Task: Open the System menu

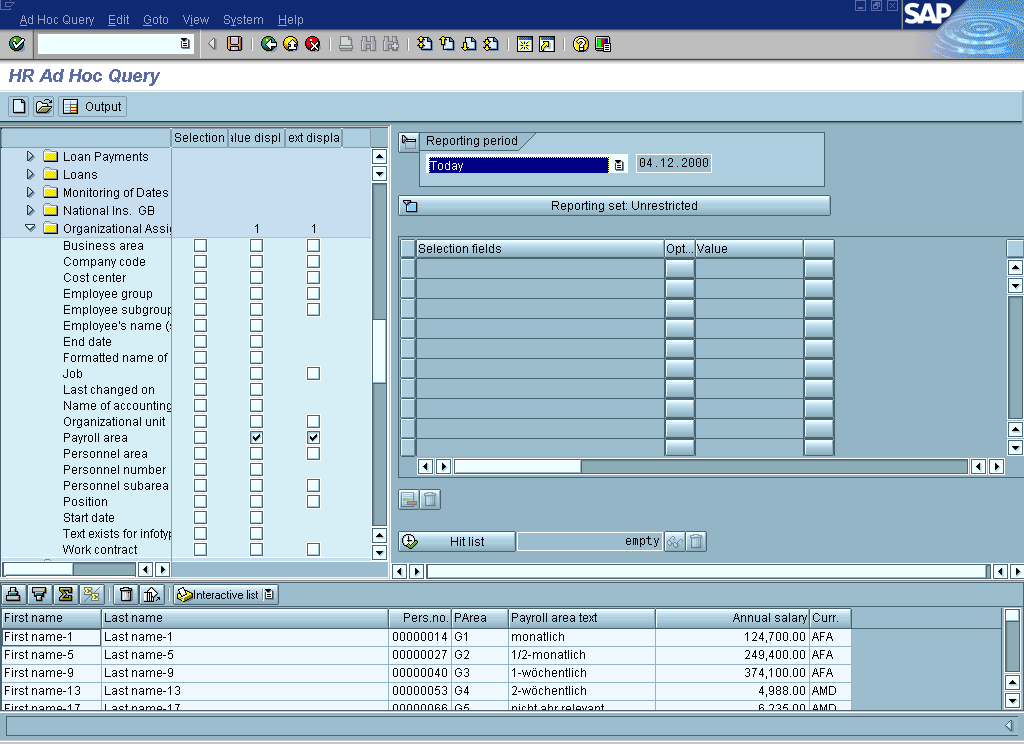Action: click(243, 20)
